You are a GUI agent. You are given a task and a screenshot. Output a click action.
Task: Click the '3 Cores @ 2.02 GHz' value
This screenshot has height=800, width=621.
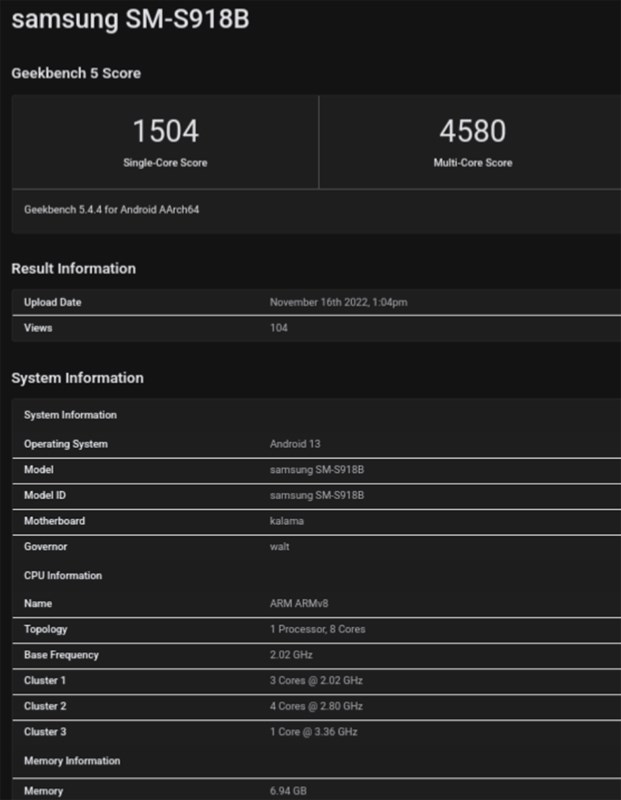coord(316,681)
